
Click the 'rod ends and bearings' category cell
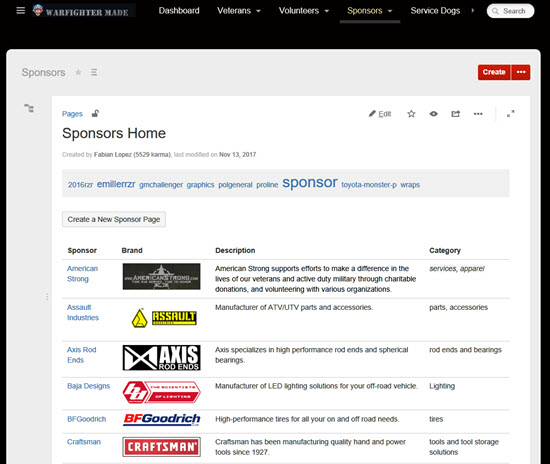tap(465, 350)
